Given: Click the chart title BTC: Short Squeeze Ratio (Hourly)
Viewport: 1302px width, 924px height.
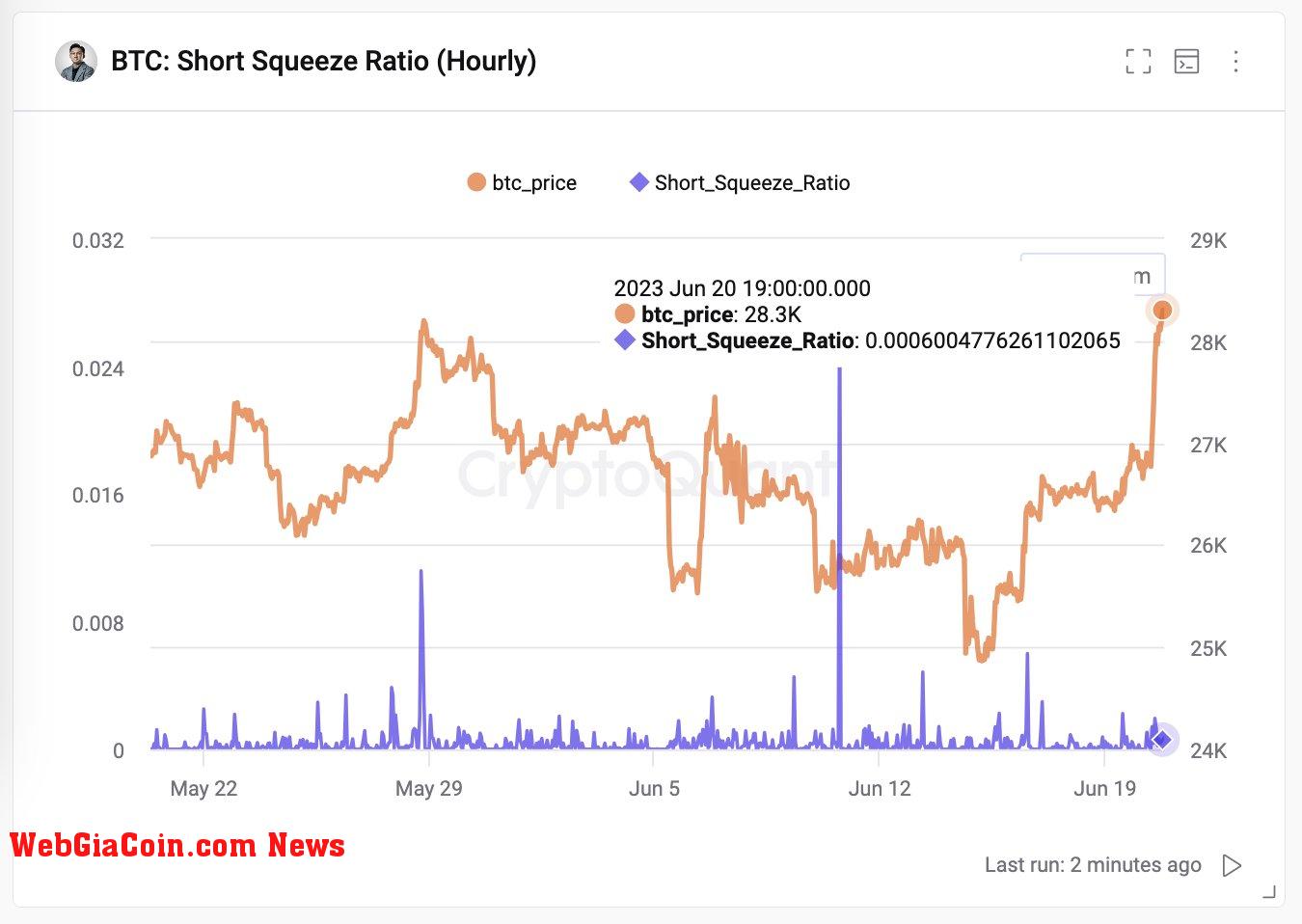Looking at the screenshot, I should point(323,61).
